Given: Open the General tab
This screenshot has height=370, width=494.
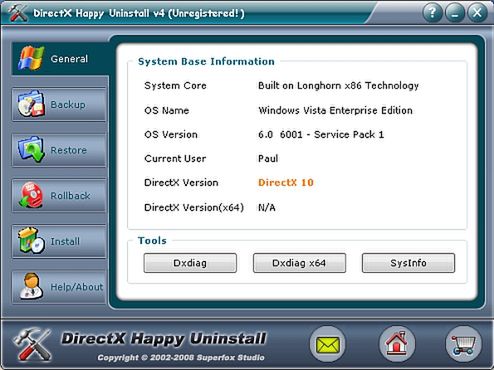Looking at the screenshot, I should [60, 59].
